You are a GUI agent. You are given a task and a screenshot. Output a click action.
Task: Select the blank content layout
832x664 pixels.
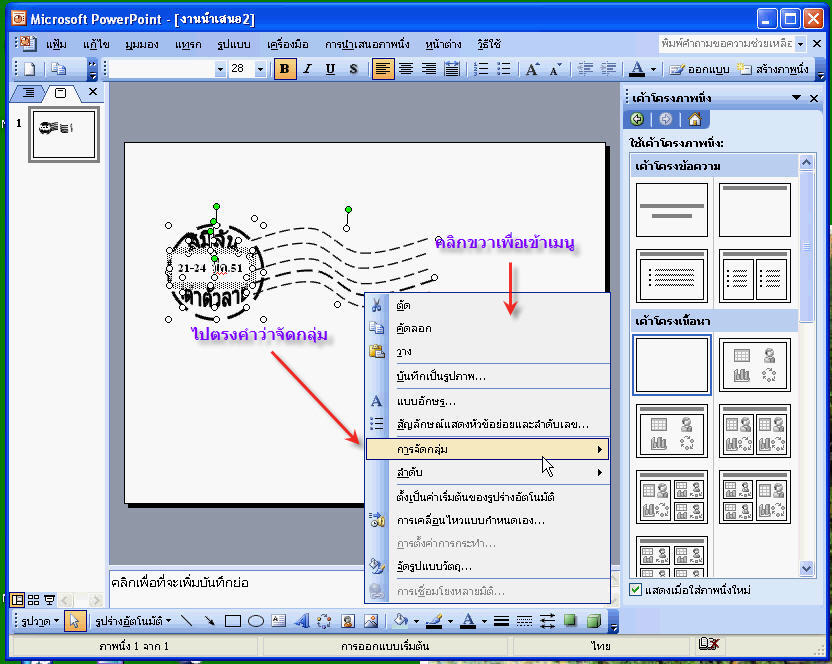coord(672,365)
